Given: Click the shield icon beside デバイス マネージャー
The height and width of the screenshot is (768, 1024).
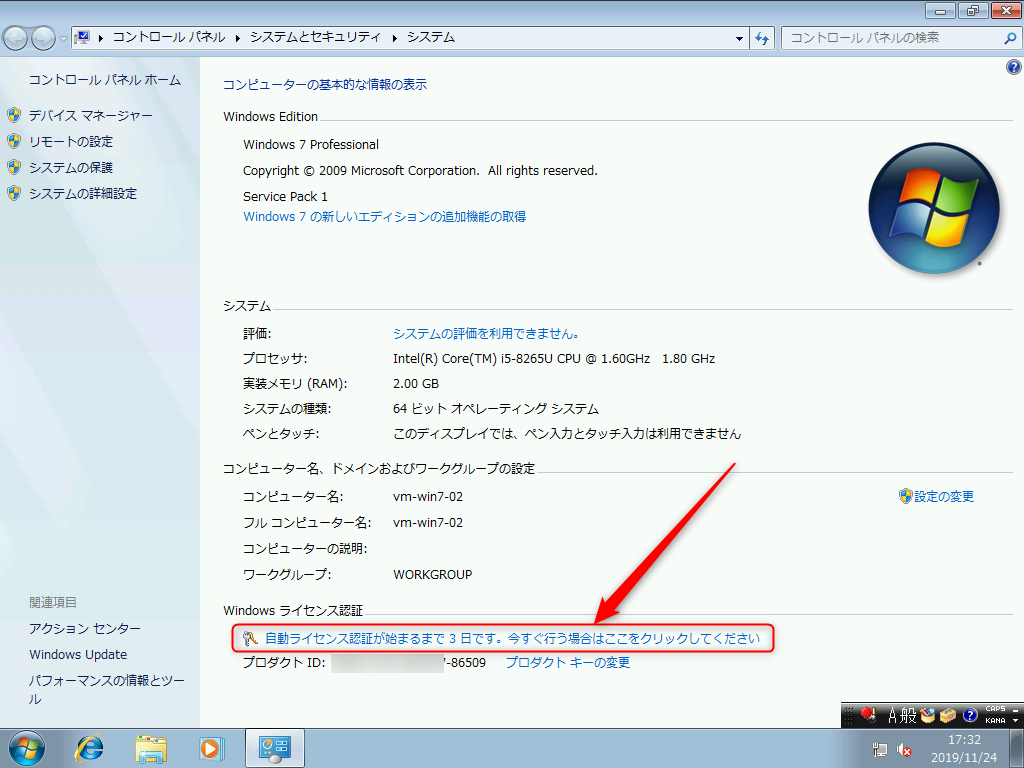Looking at the screenshot, I should pyautogui.click(x=14, y=116).
